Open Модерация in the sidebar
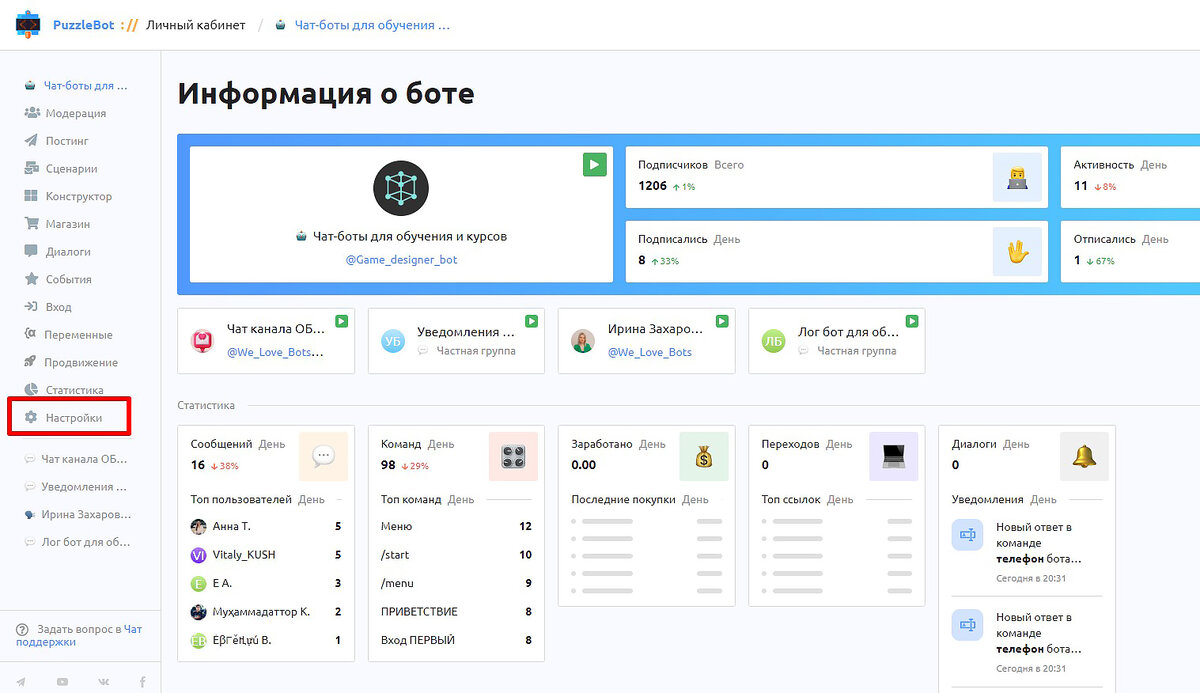 coord(75,113)
